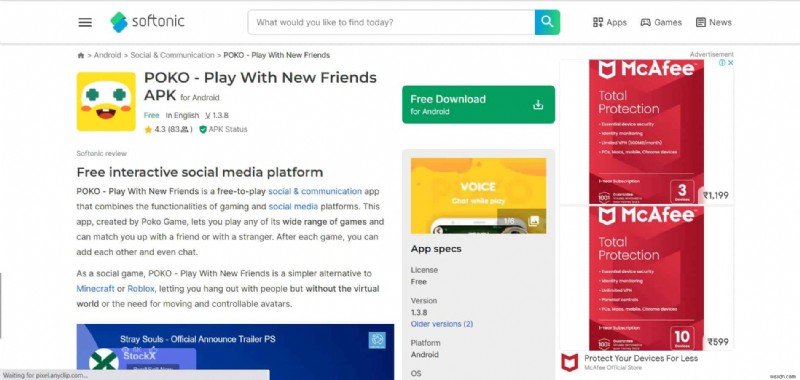Open the 'social & communication' text link
Screen dimensions: 800x380
coord(315,191)
